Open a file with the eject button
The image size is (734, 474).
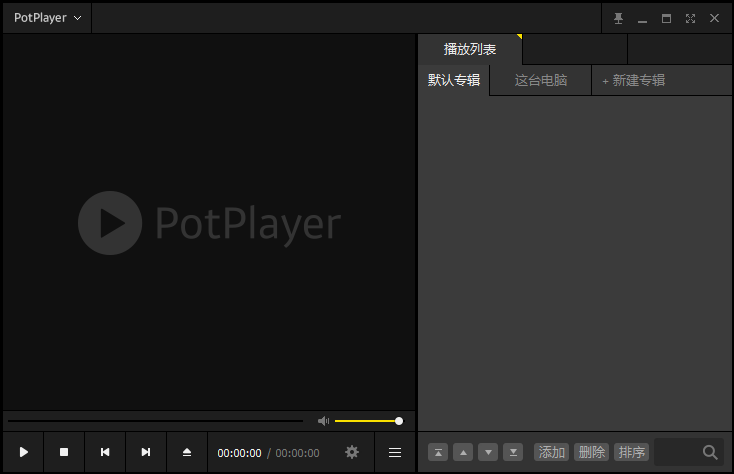(187, 452)
